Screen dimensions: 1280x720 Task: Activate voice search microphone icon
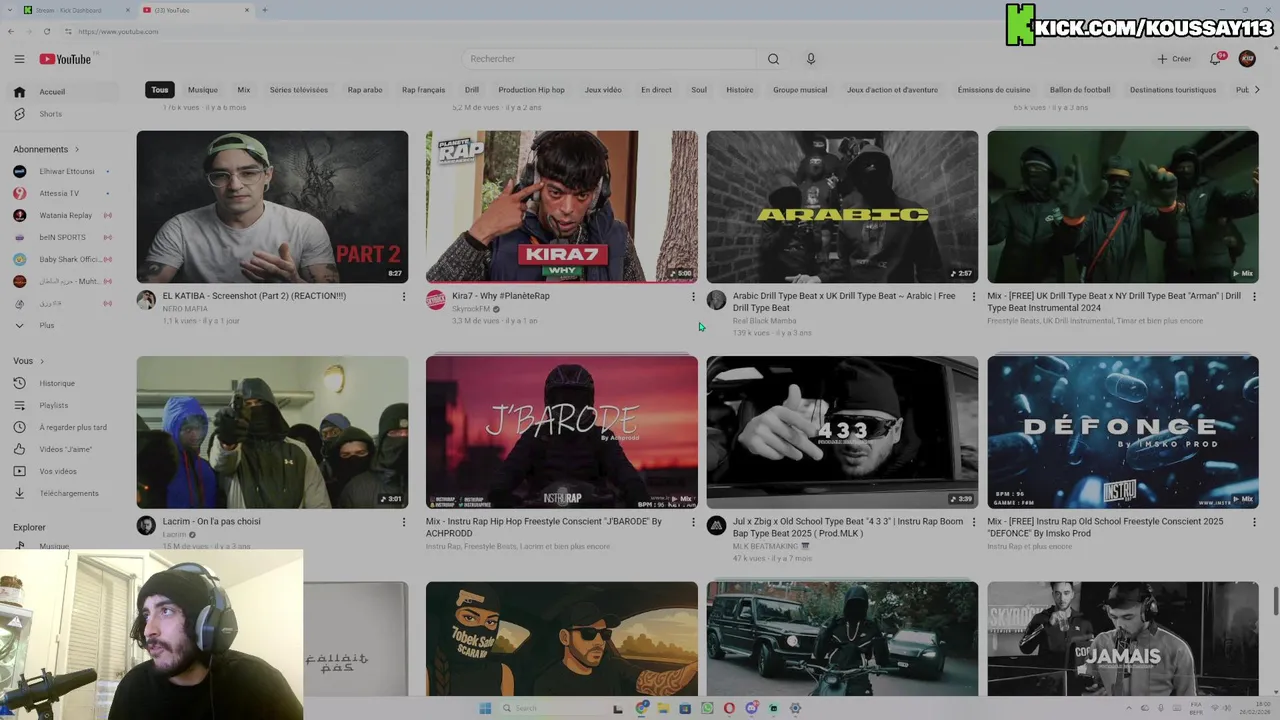pyautogui.click(x=811, y=59)
